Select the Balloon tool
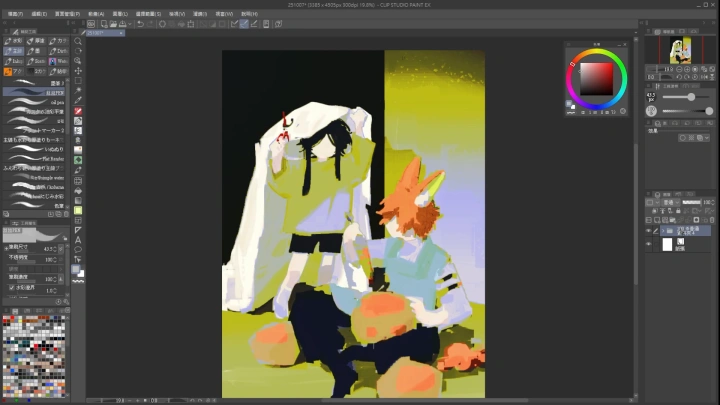The height and width of the screenshot is (405, 720). pyautogui.click(x=78, y=250)
